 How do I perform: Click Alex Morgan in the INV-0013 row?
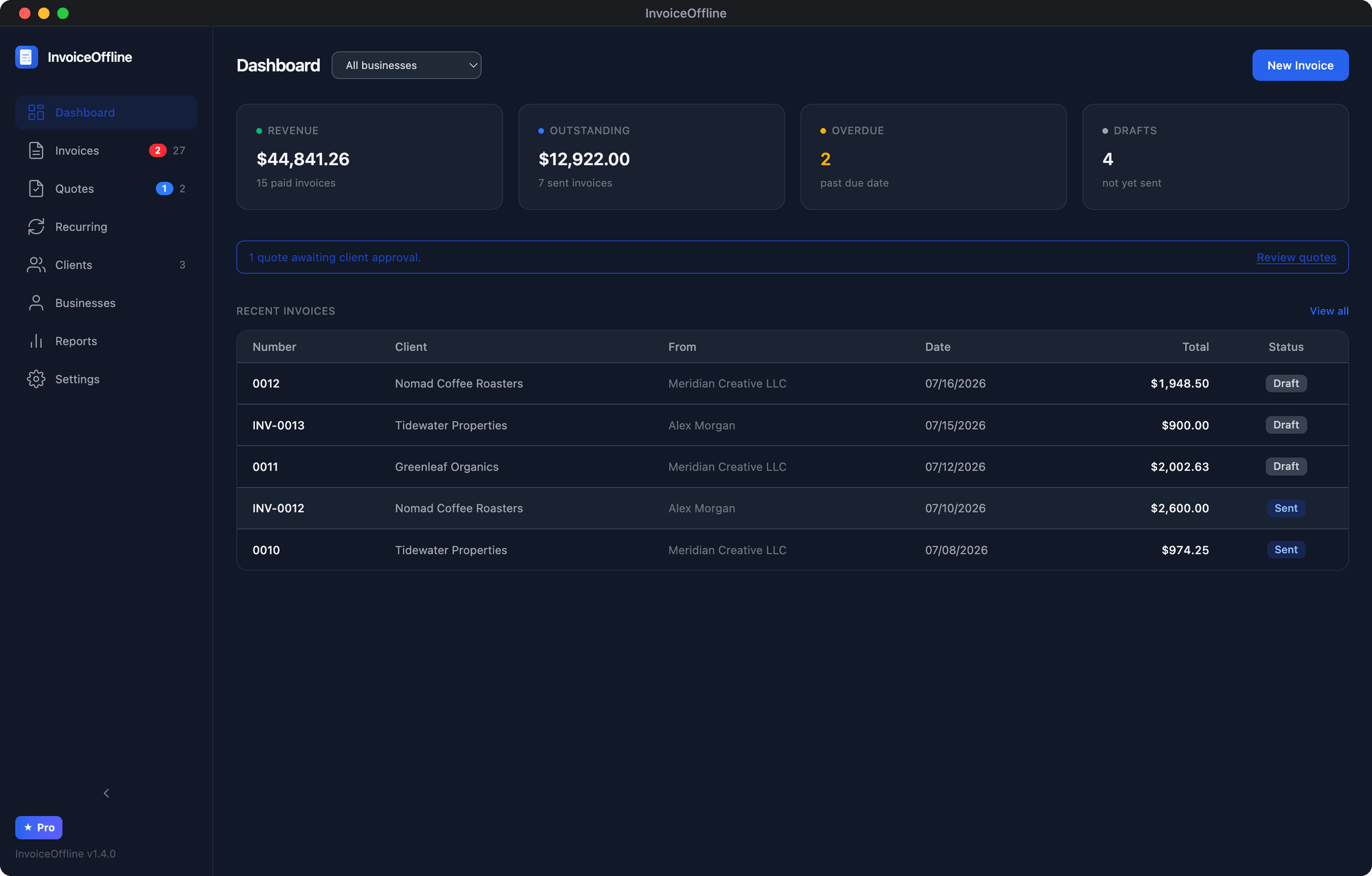701,425
